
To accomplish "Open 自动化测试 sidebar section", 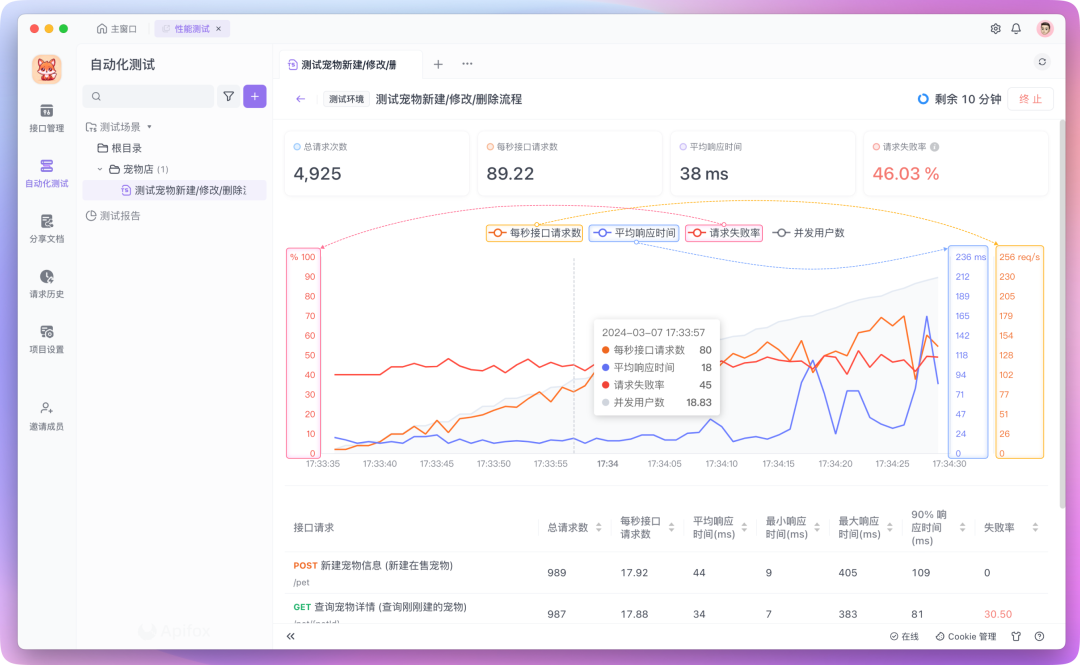I will point(46,173).
